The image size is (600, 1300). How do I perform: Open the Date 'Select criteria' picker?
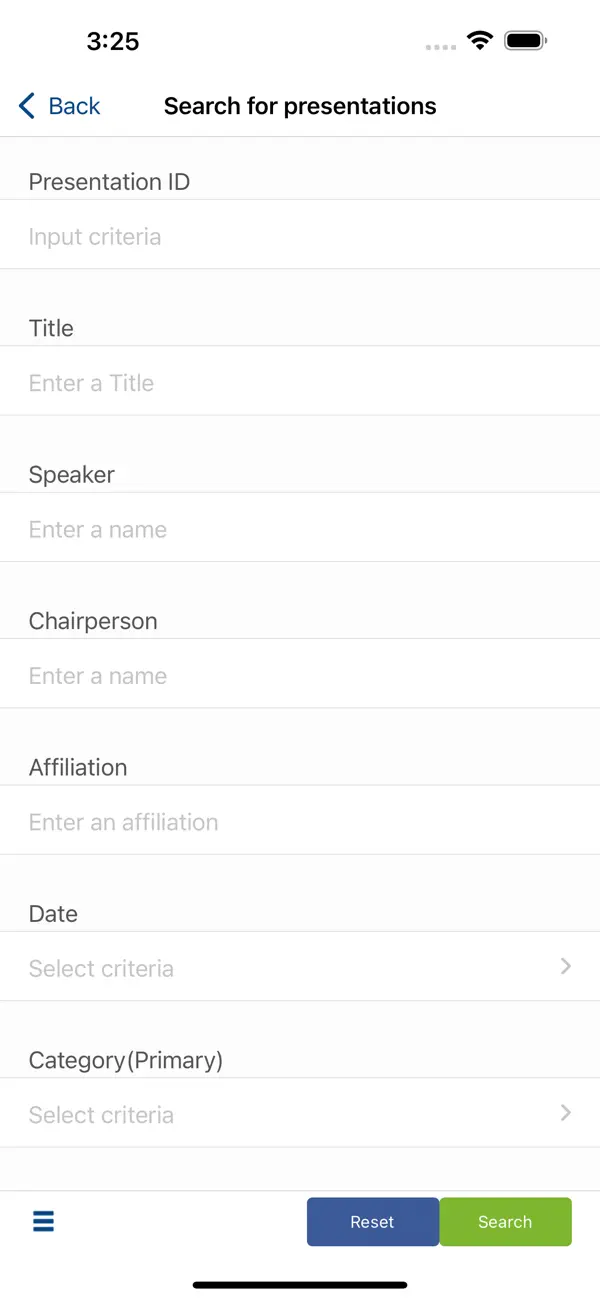[280, 968]
